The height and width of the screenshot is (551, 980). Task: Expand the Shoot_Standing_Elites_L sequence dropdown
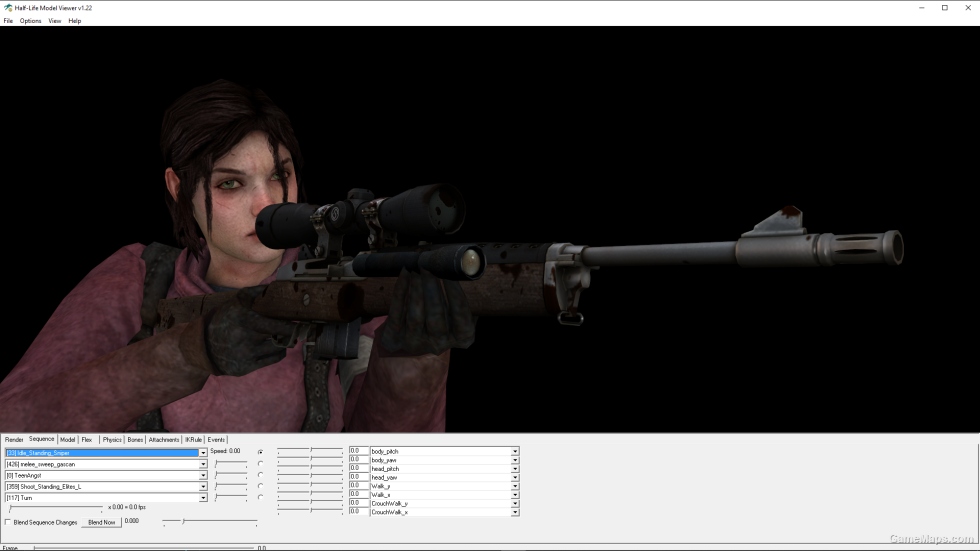click(202, 487)
